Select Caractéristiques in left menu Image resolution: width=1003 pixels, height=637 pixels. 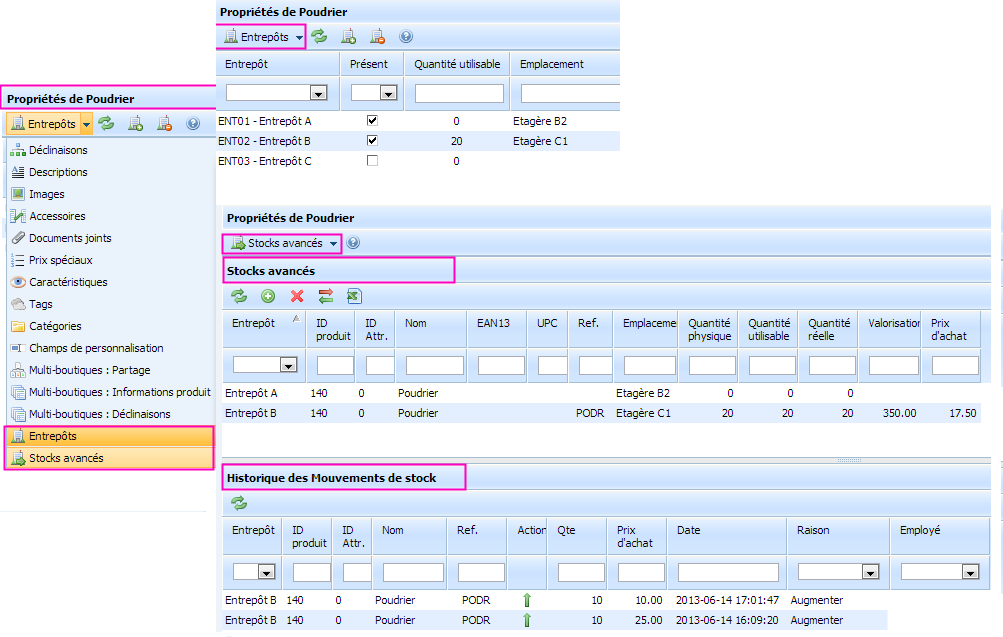click(x=68, y=282)
